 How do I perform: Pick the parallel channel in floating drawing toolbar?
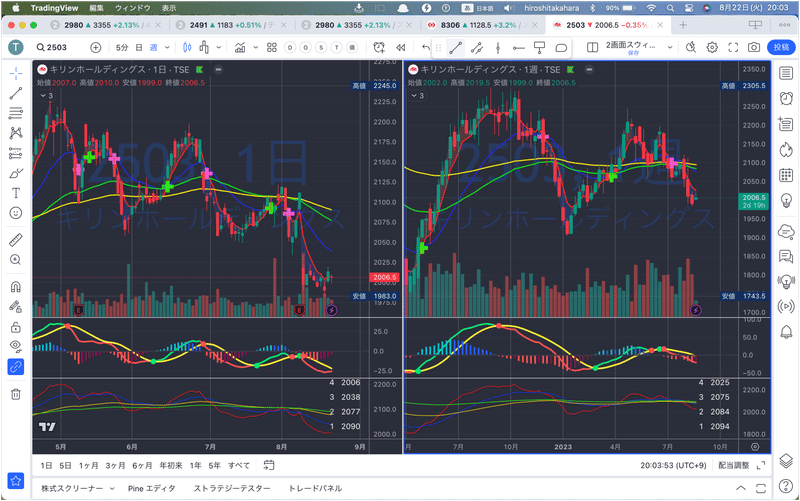coord(477,48)
